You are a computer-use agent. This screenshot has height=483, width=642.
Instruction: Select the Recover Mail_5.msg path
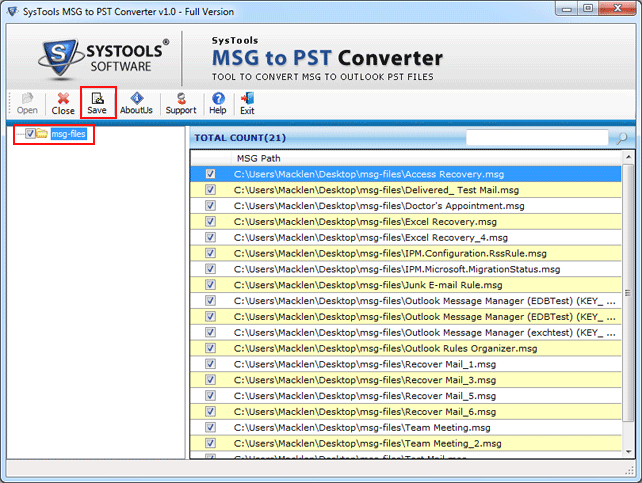click(x=365, y=396)
